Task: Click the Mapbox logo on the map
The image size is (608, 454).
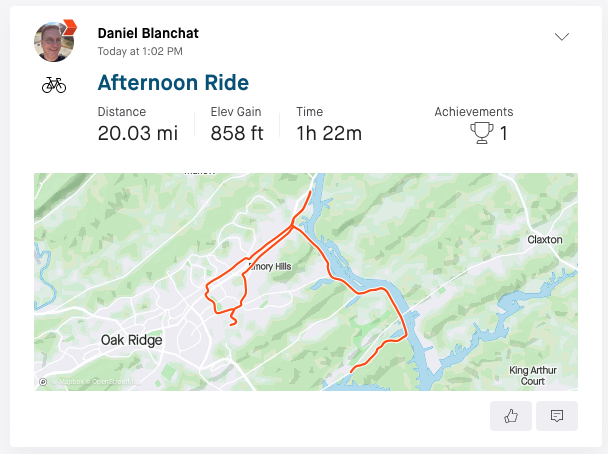Action: click(44, 381)
